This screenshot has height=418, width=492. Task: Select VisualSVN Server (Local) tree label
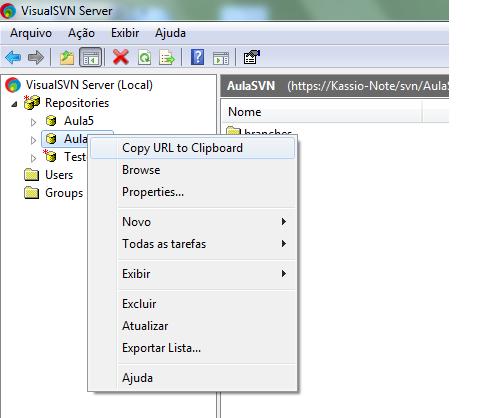click(x=89, y=85)
